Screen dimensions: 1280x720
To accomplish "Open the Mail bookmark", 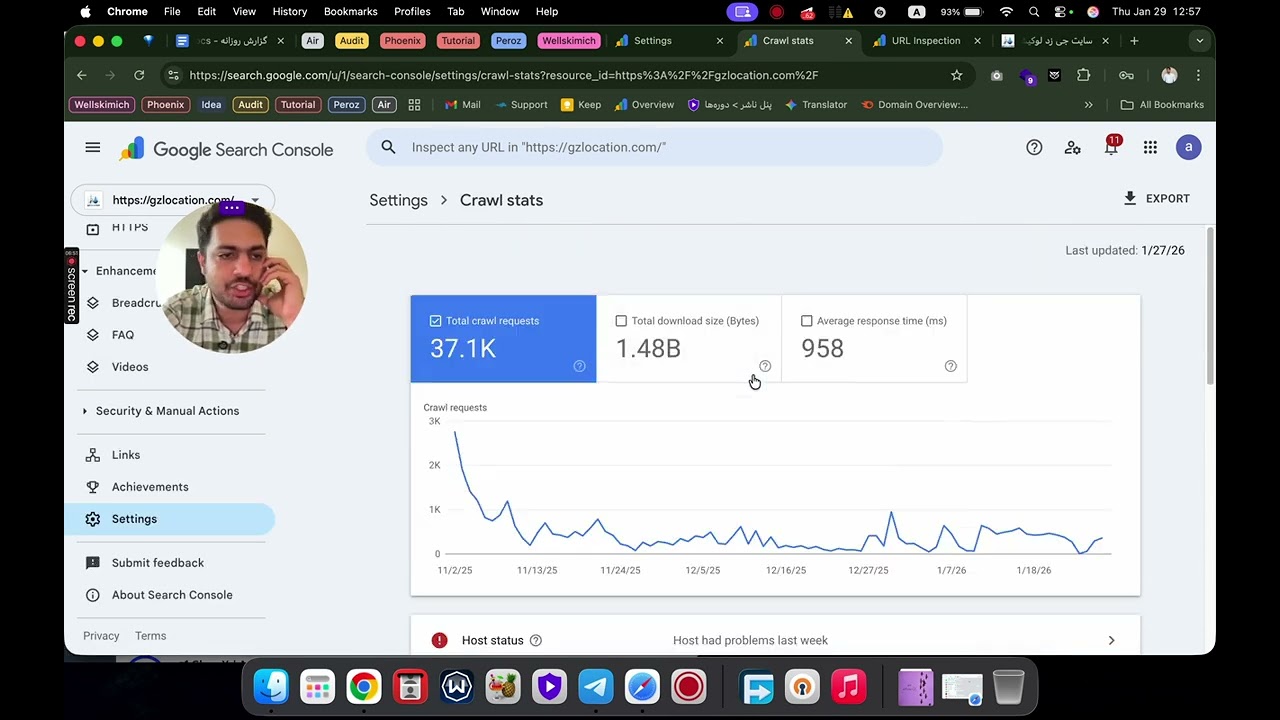I will pyautogui.click(x=462, y=105).
